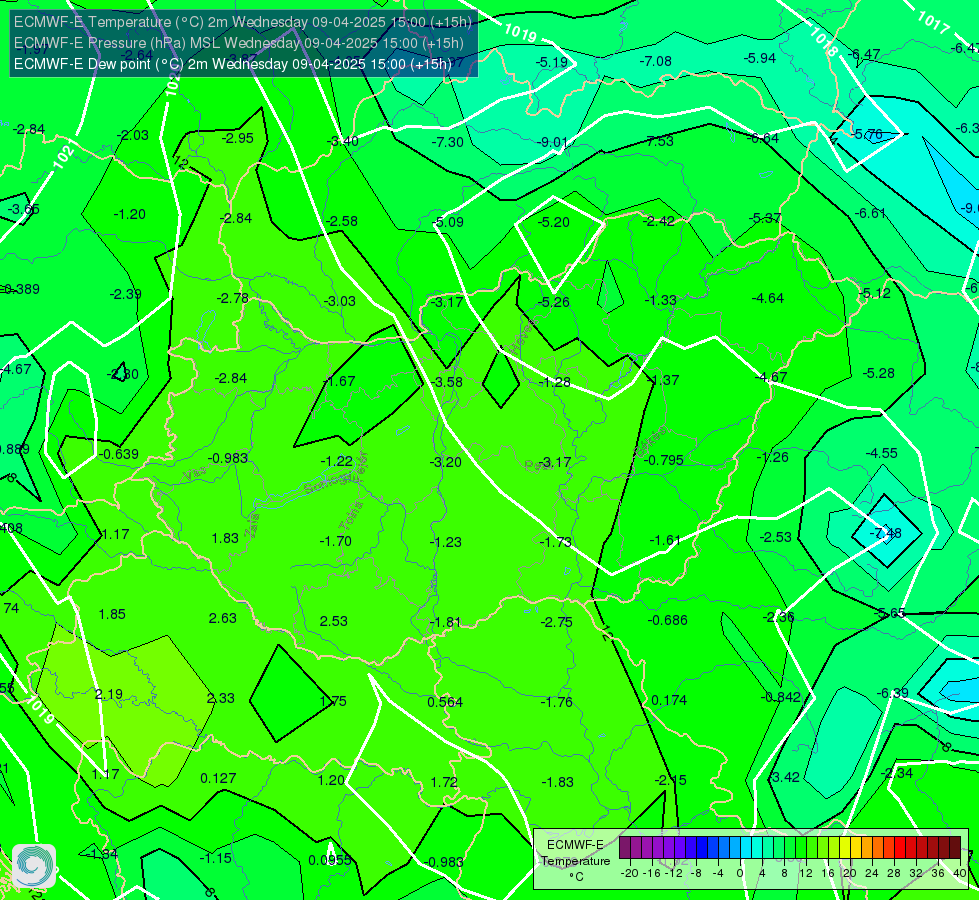The image size is (979, 900).
Task: Click the dew point value -2.78
Action: click(x=233, y=299)
